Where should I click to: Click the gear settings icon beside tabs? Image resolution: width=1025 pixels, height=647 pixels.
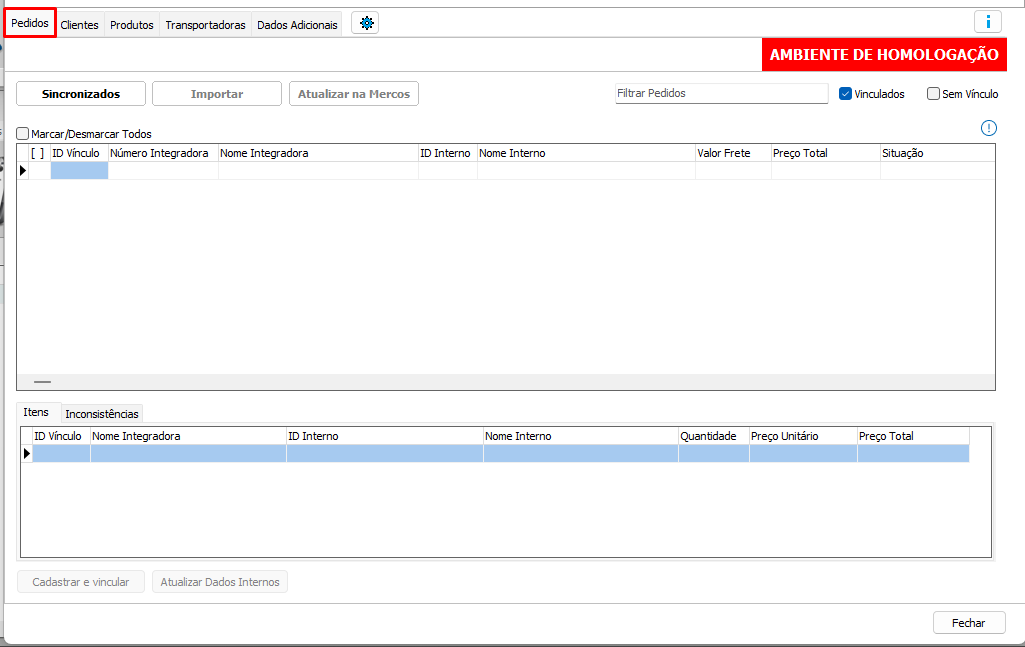point(365,24)
